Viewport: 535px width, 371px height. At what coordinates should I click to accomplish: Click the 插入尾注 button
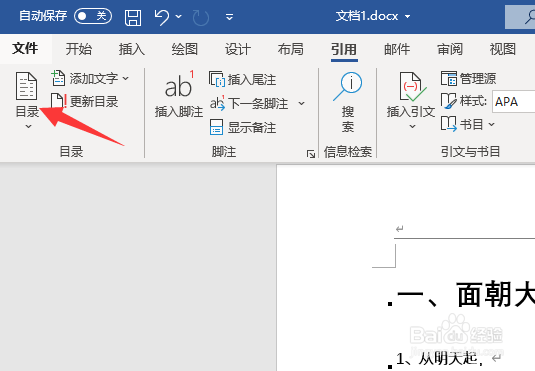pos(243,79)
